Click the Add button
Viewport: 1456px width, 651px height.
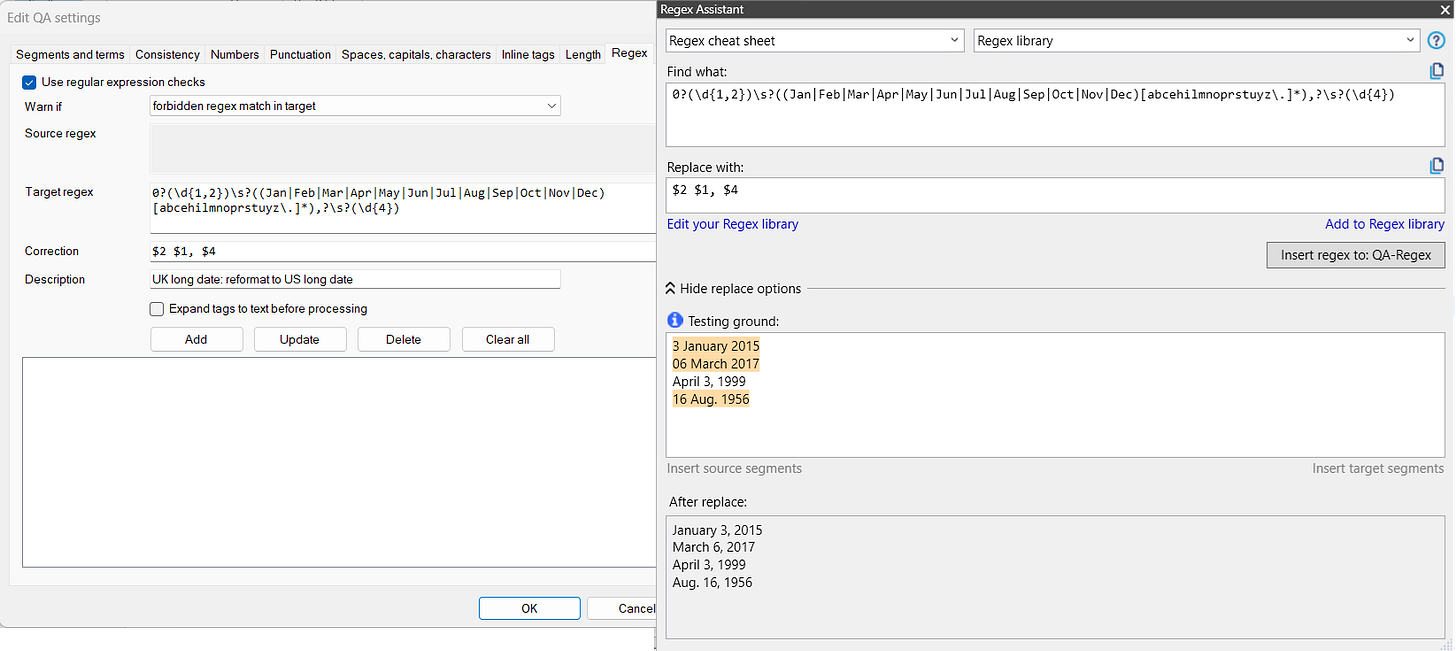click(x=196, y=339)
